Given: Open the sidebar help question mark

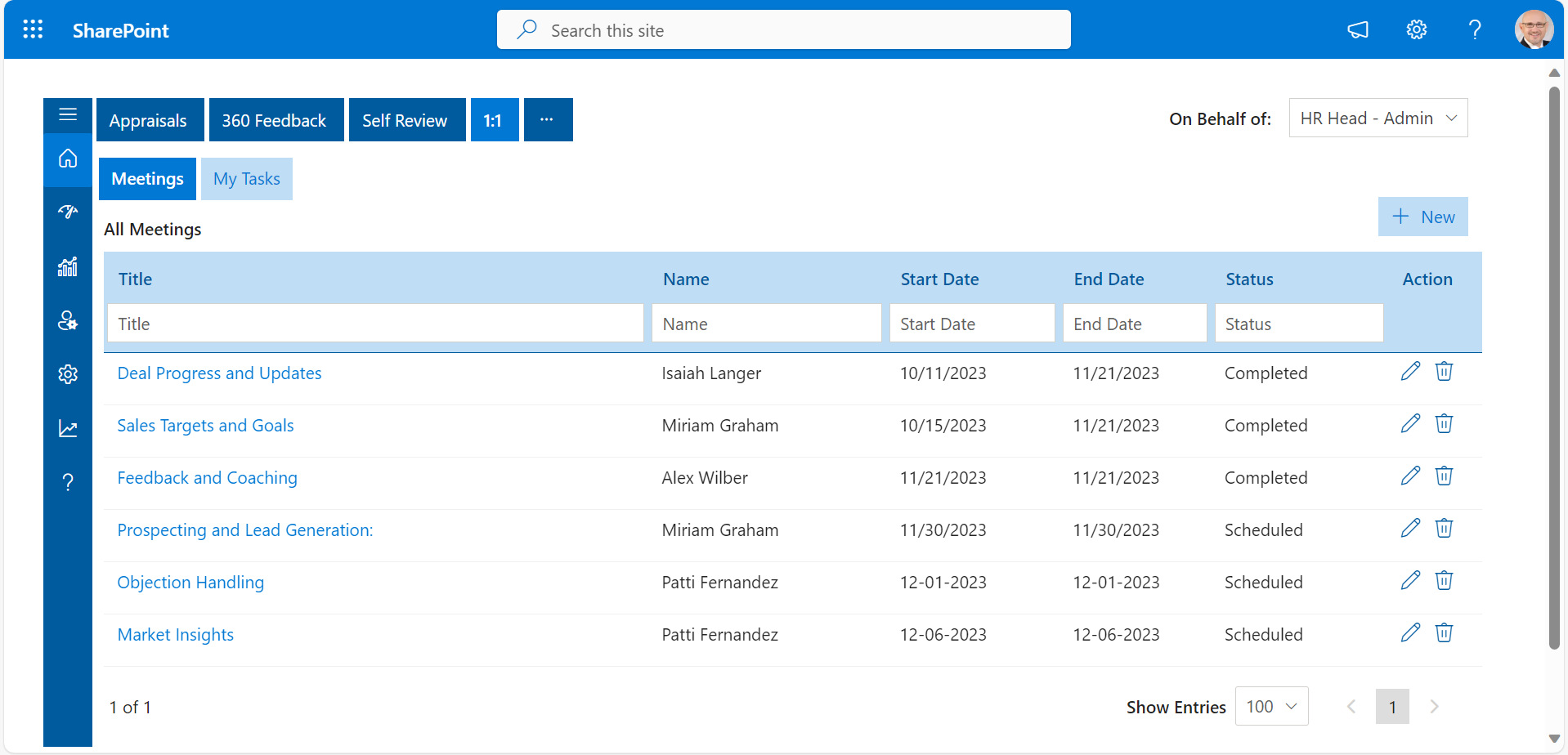Looking at the screenshot, I should tap(68, 482).
